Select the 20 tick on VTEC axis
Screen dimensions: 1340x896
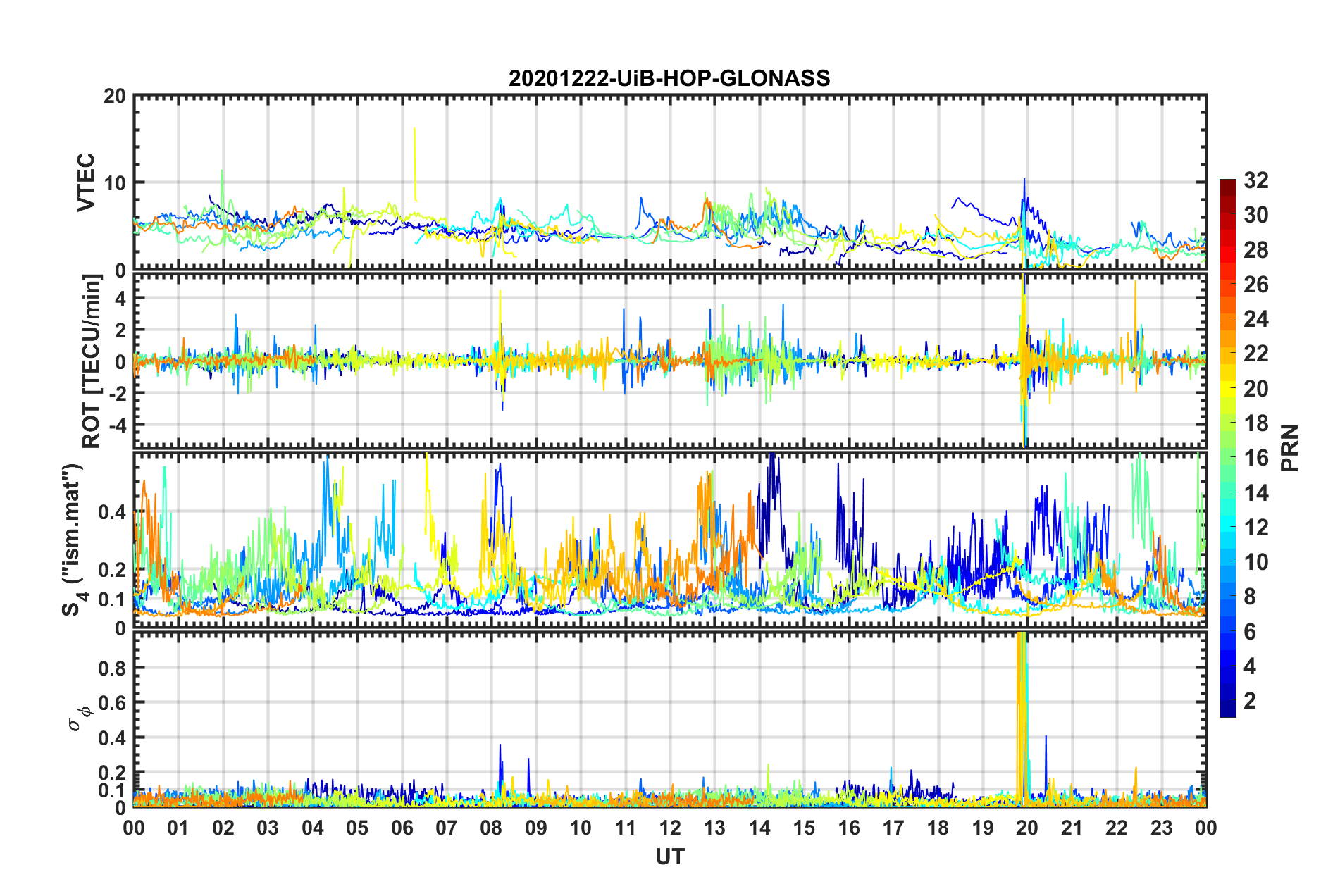point(115,96)
